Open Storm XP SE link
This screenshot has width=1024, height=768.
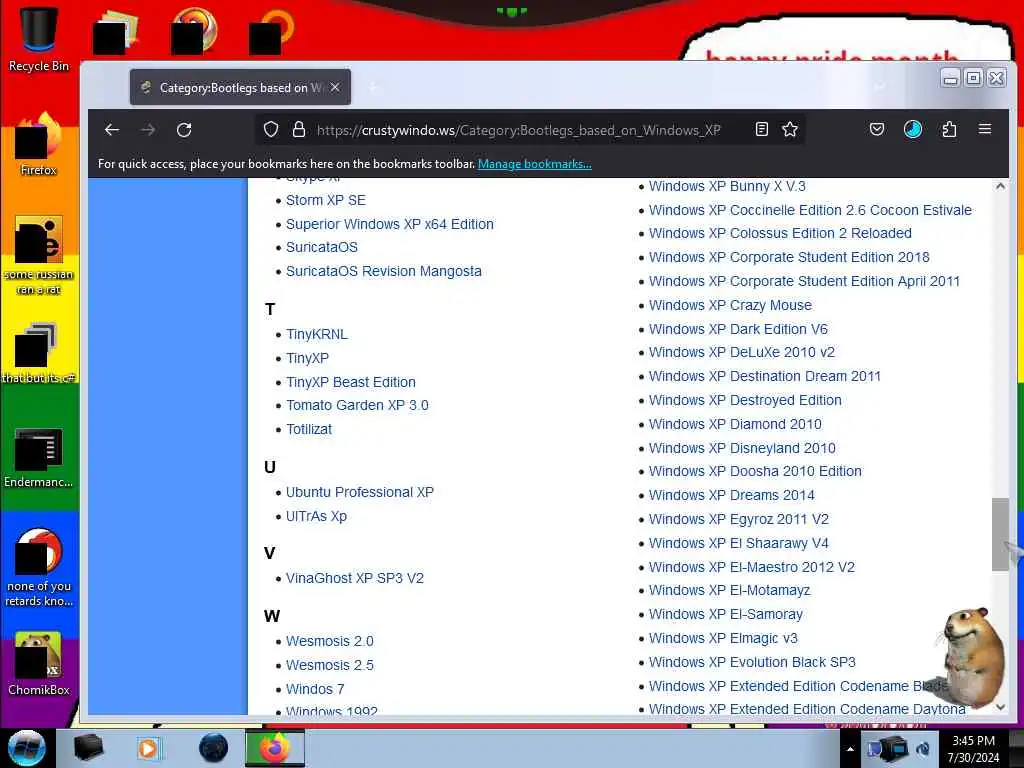pyautogui.click(x=325, y=200)
